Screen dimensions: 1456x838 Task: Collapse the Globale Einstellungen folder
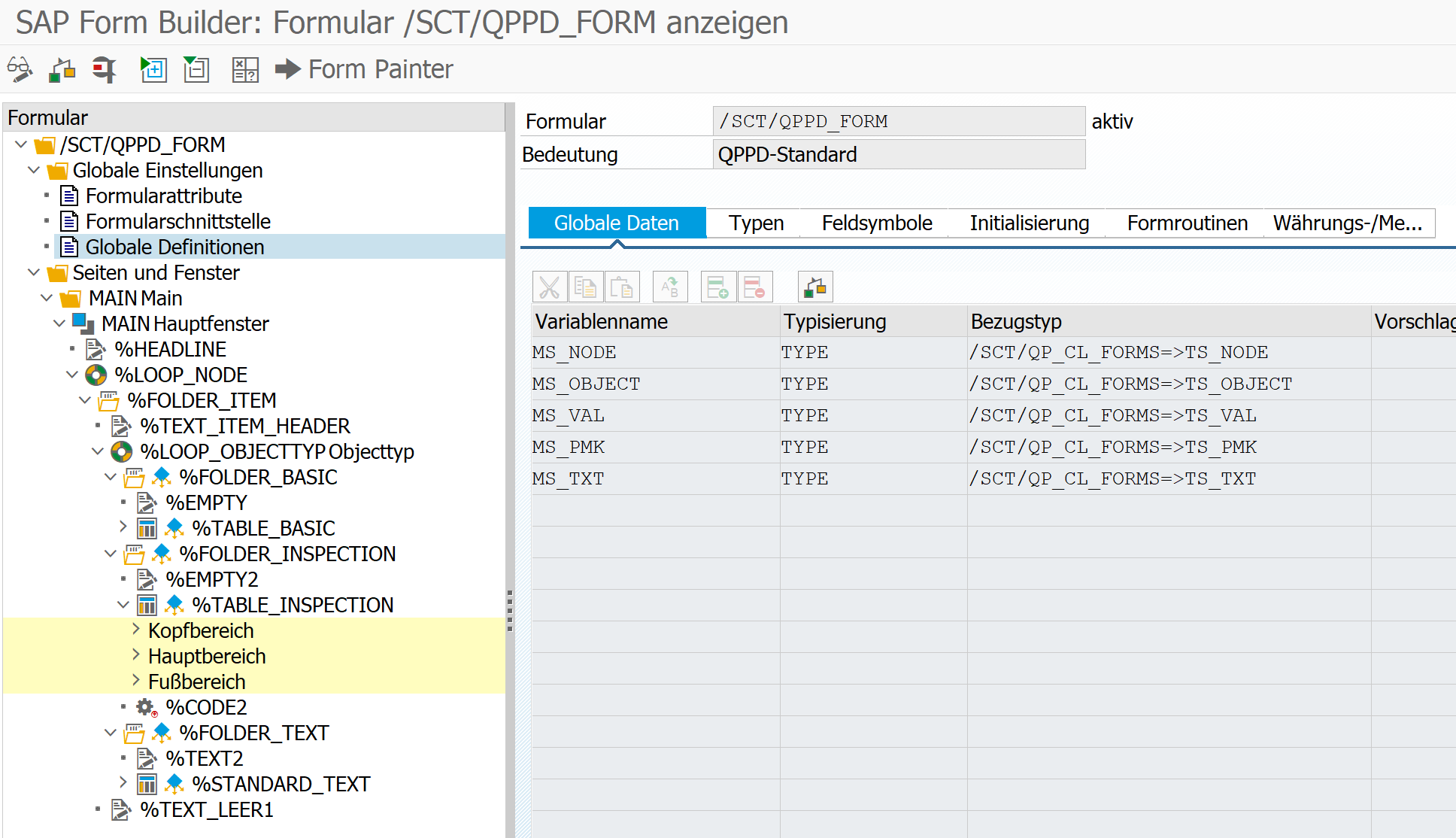click(x=34, y=170)
